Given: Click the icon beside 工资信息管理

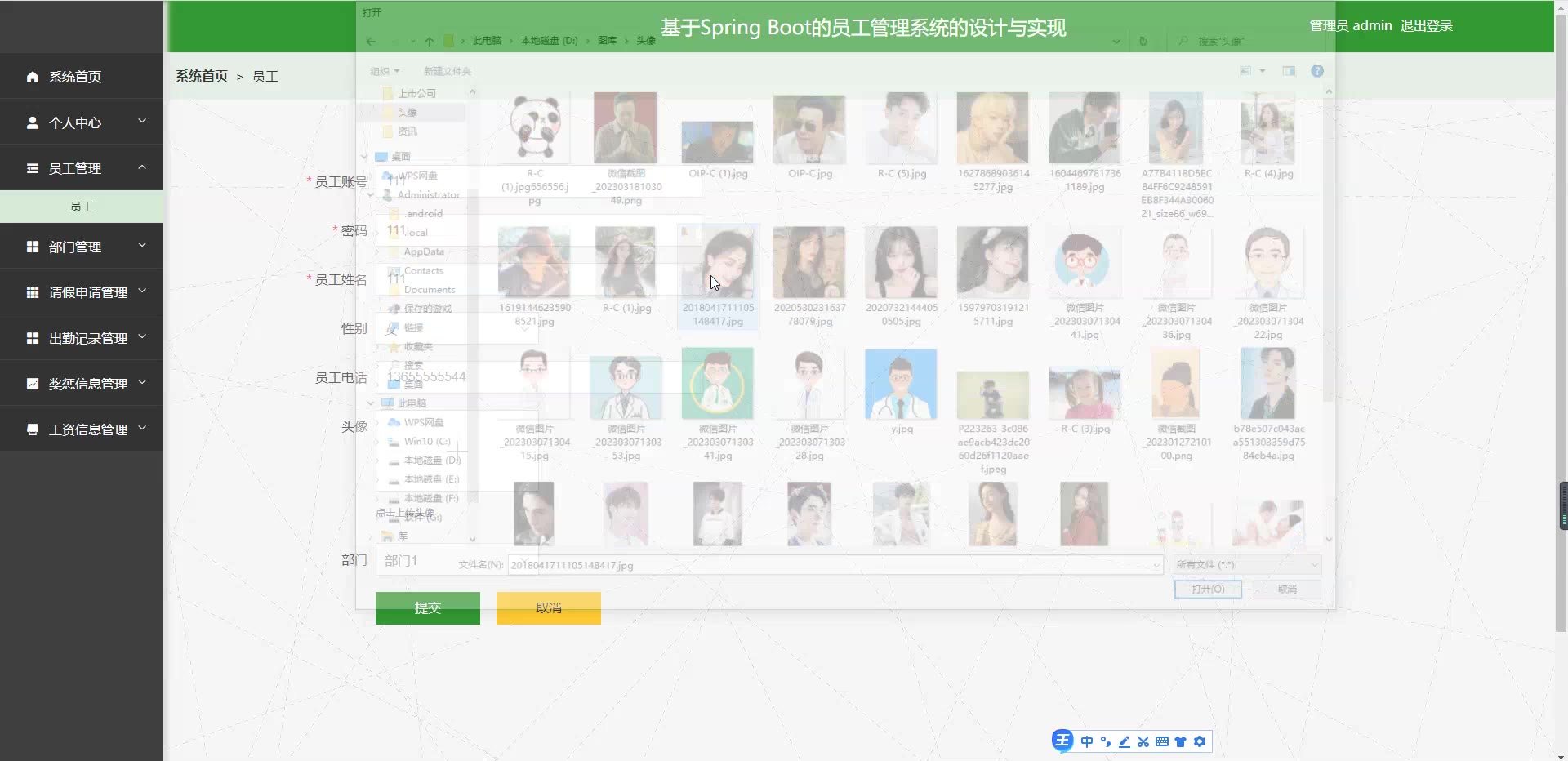Looking at the screenshot, I should [33, 429].
